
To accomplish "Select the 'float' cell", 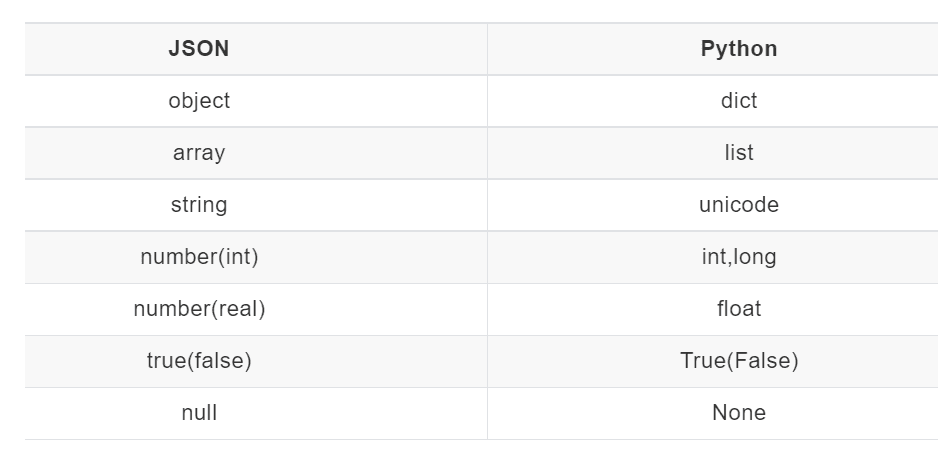I will click(x=739, y=309).
